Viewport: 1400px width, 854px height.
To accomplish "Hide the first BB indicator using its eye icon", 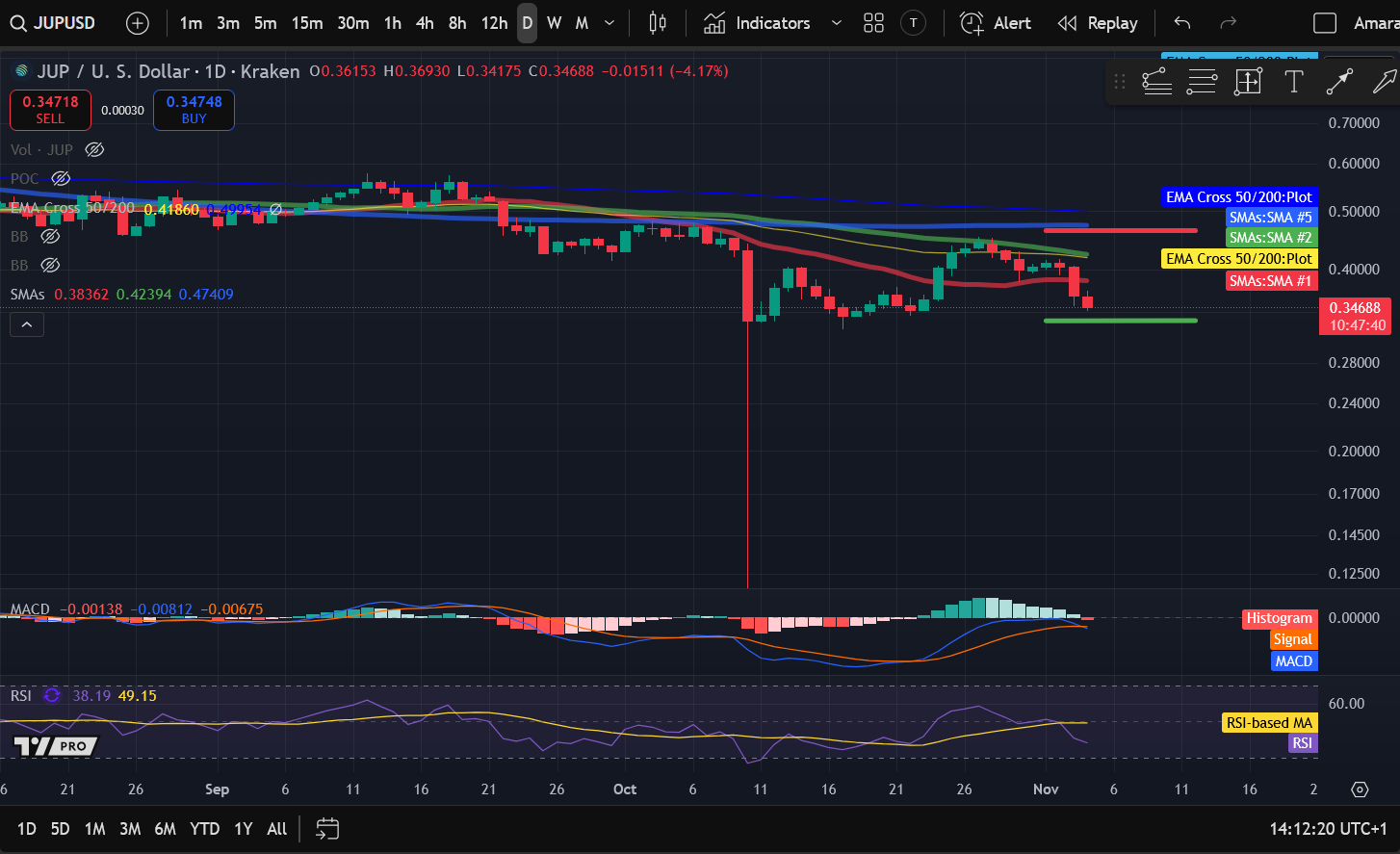I will 50,236.
